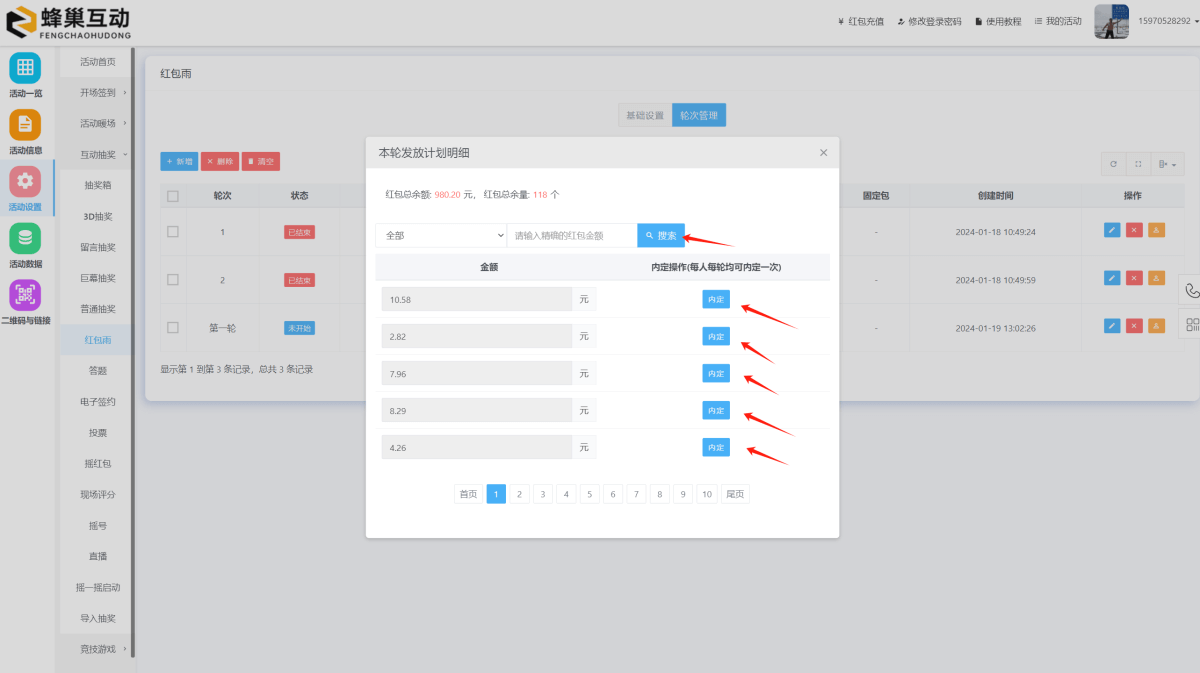Check the checkbox for round 2 row

[x=173, y=279]
